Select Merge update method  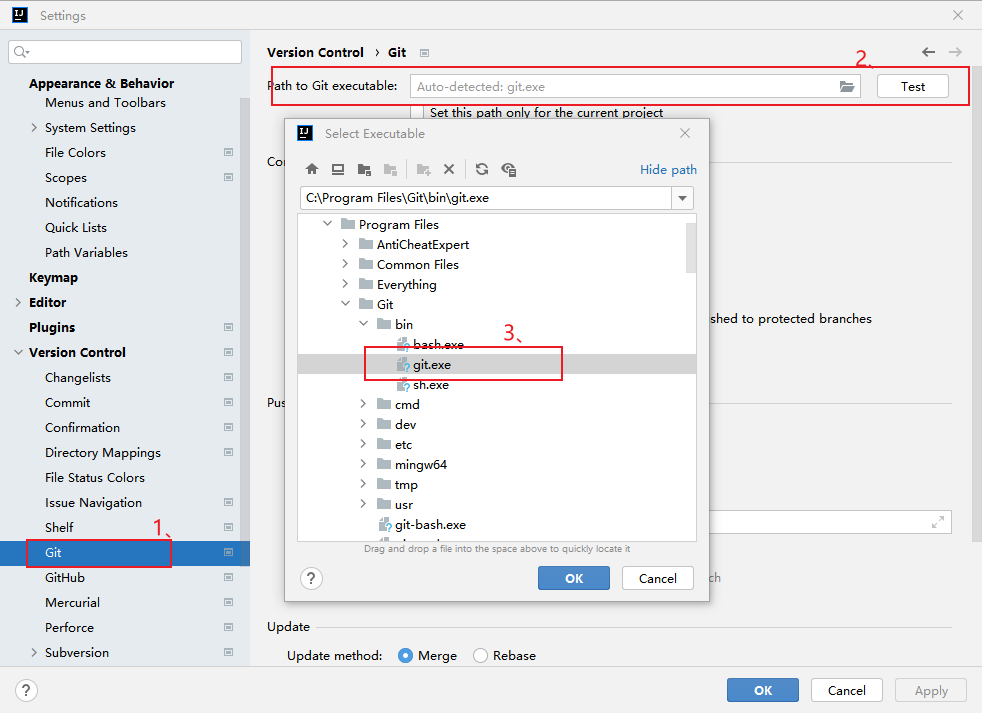pos(405,655)
